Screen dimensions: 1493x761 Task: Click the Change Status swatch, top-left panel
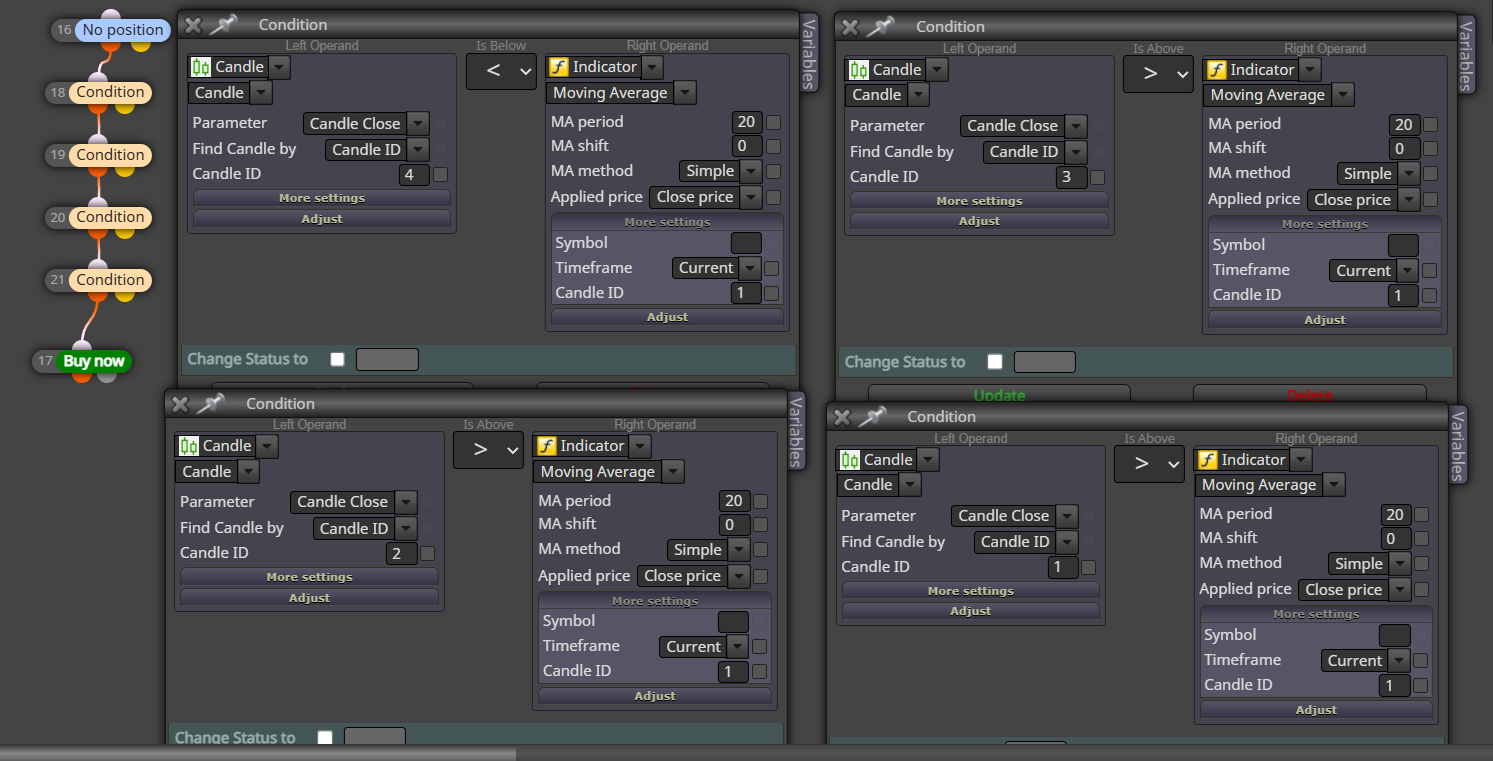387,359
